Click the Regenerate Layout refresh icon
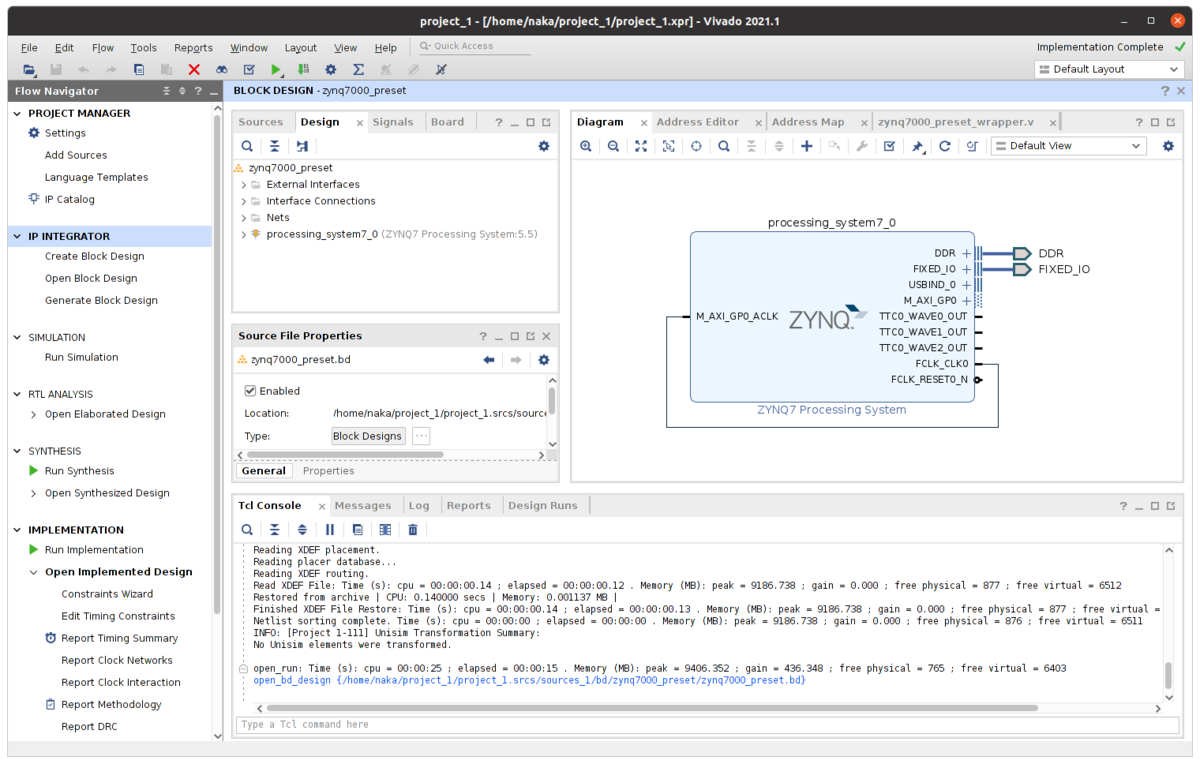Viewport: 1200px width, 764px height. (x=944, y=146)
